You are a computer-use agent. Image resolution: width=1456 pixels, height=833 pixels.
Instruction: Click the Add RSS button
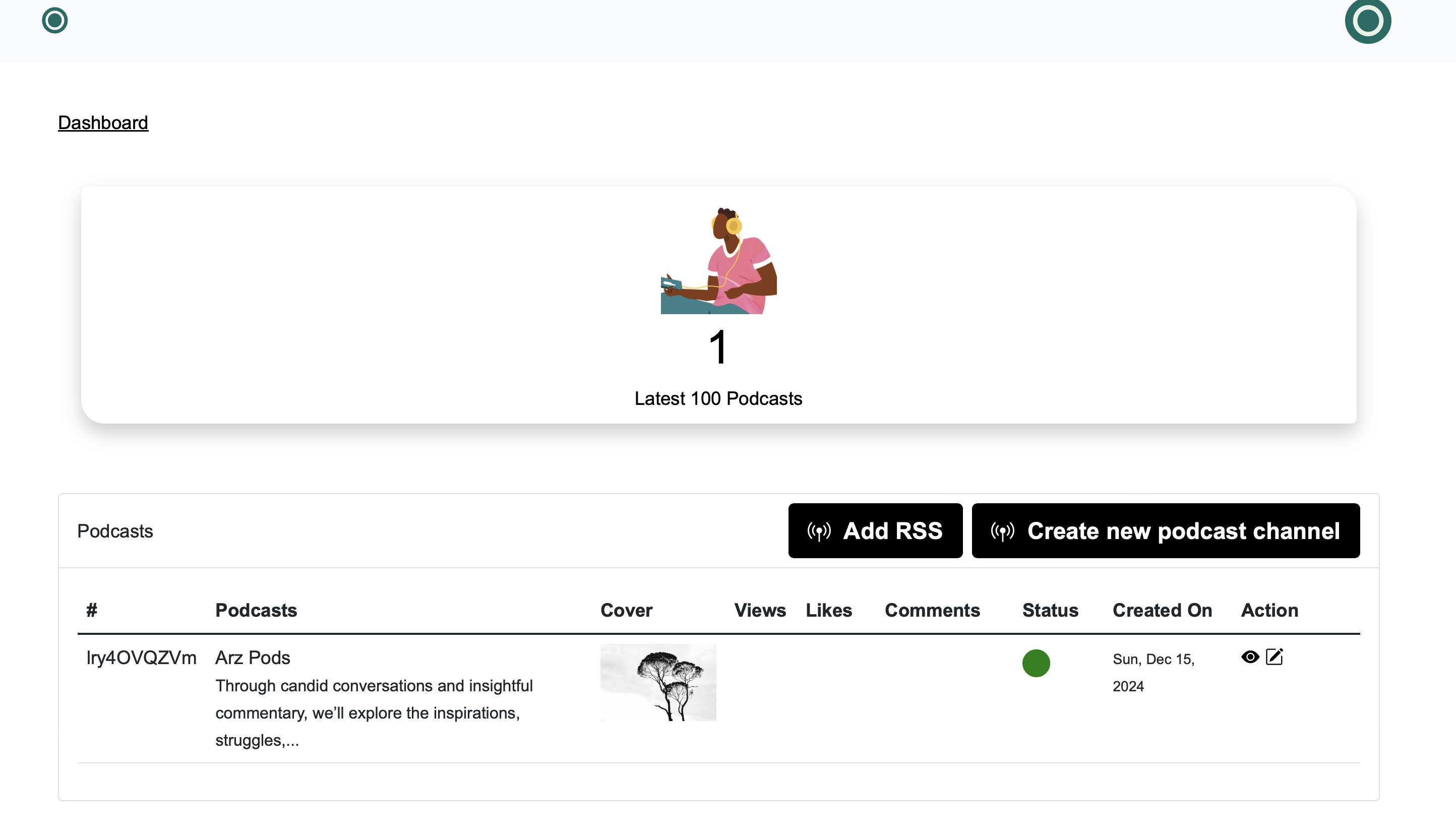pos(875,530)
